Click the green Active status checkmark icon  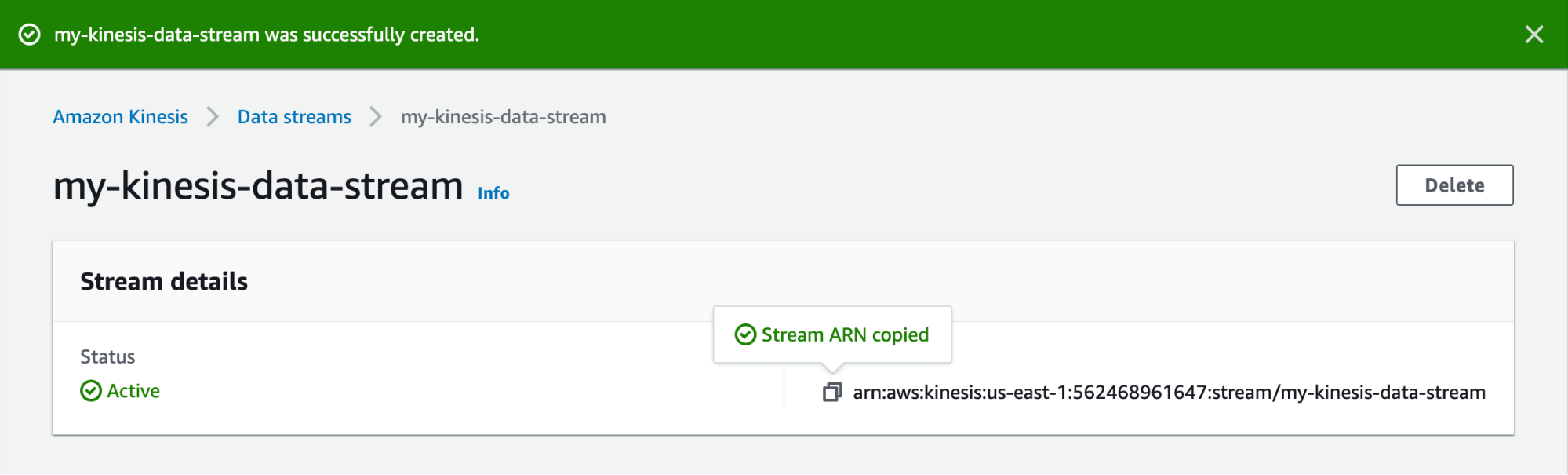tap(91, 391)
